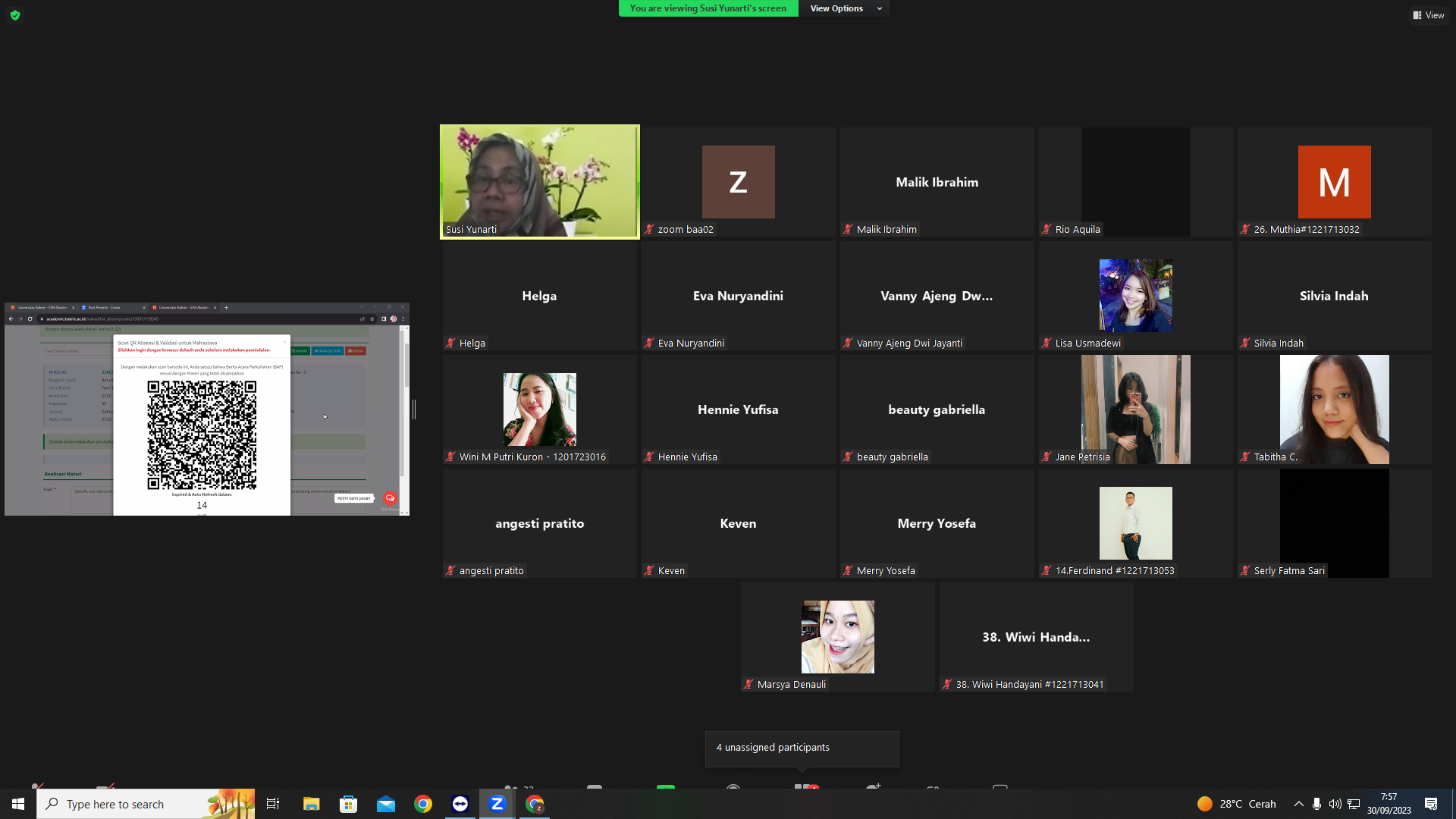Click Marsya Denauli's profile picture

(838, 637)
